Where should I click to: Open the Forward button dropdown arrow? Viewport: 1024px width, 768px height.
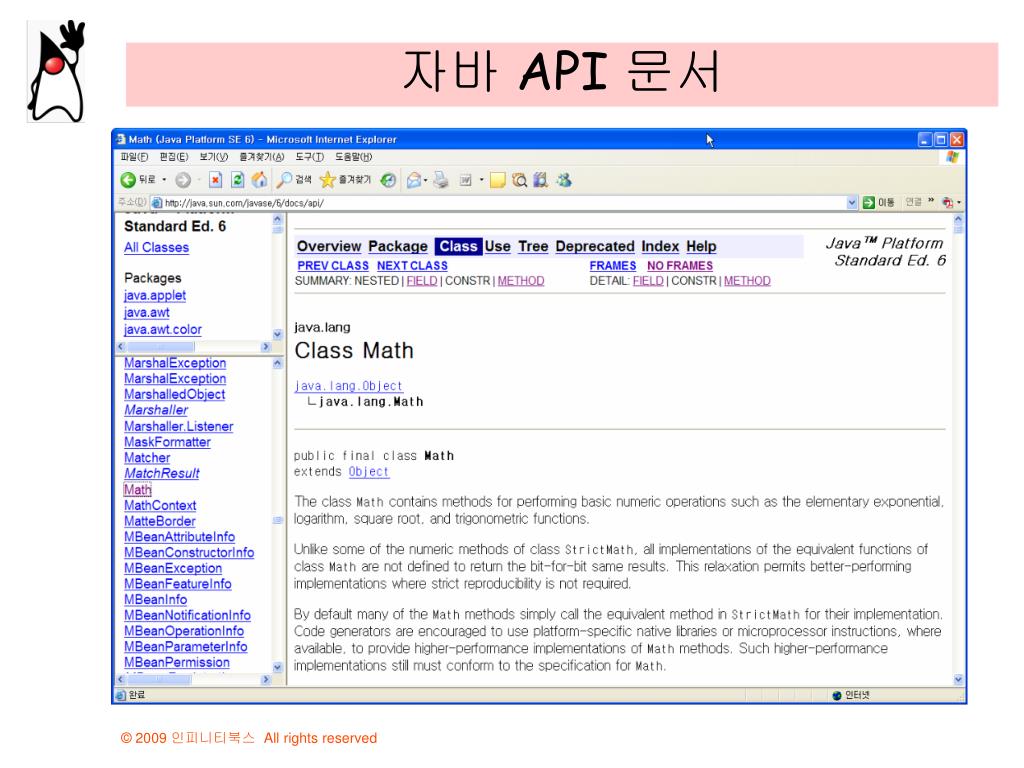coord(199,180)
